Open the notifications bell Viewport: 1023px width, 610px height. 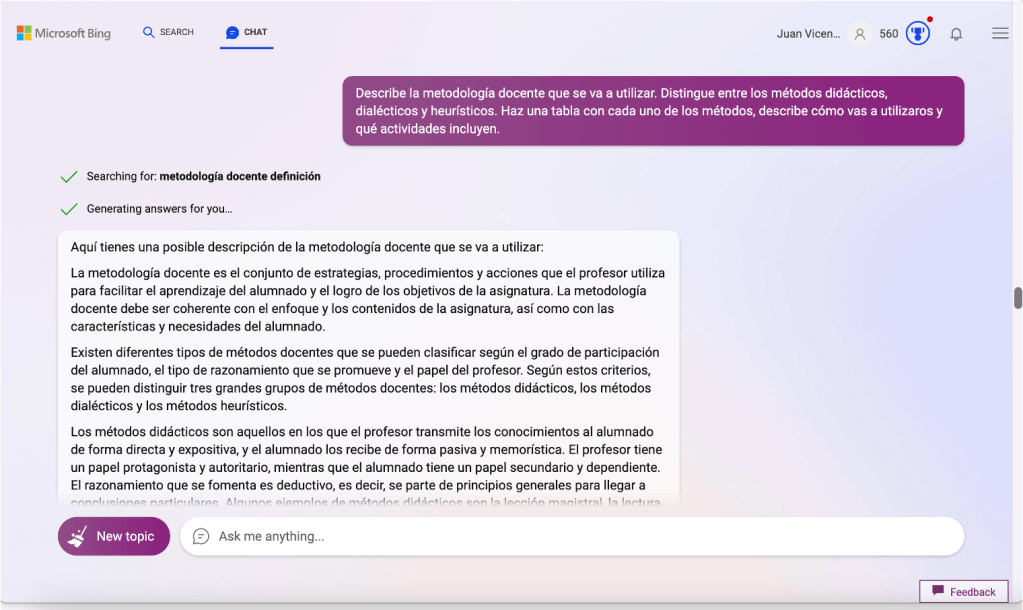[956, 34]
